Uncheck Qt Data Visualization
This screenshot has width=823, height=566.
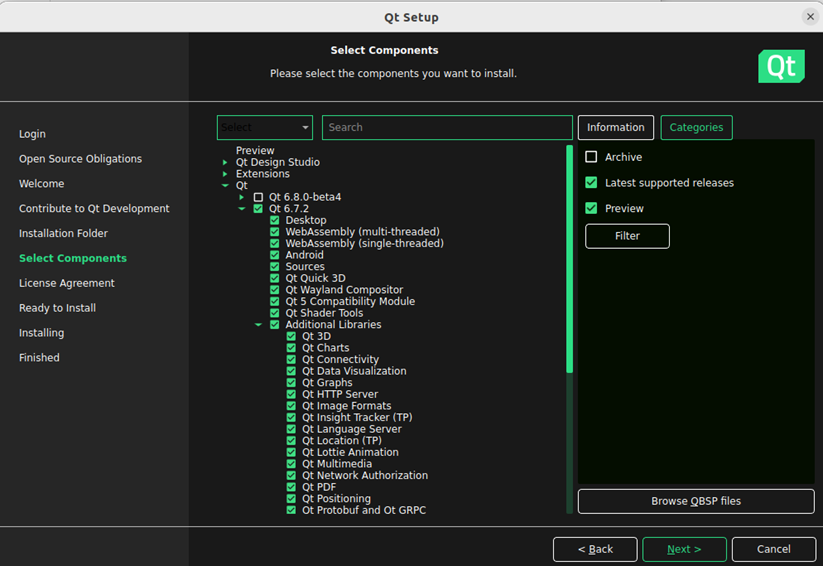(291, 371)
